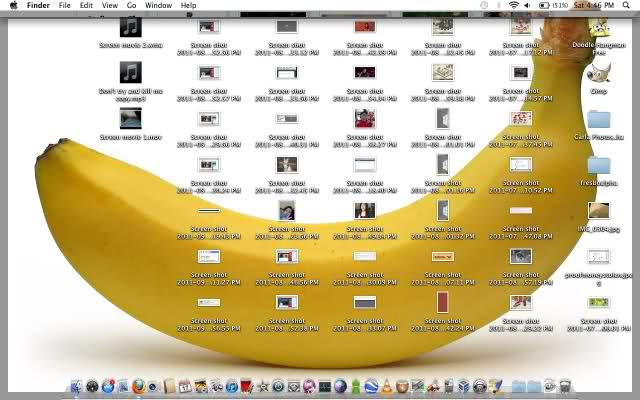This screenshot has height=400, width=640.
Task: Launch iTunes from the Dock
Action: 232,386
